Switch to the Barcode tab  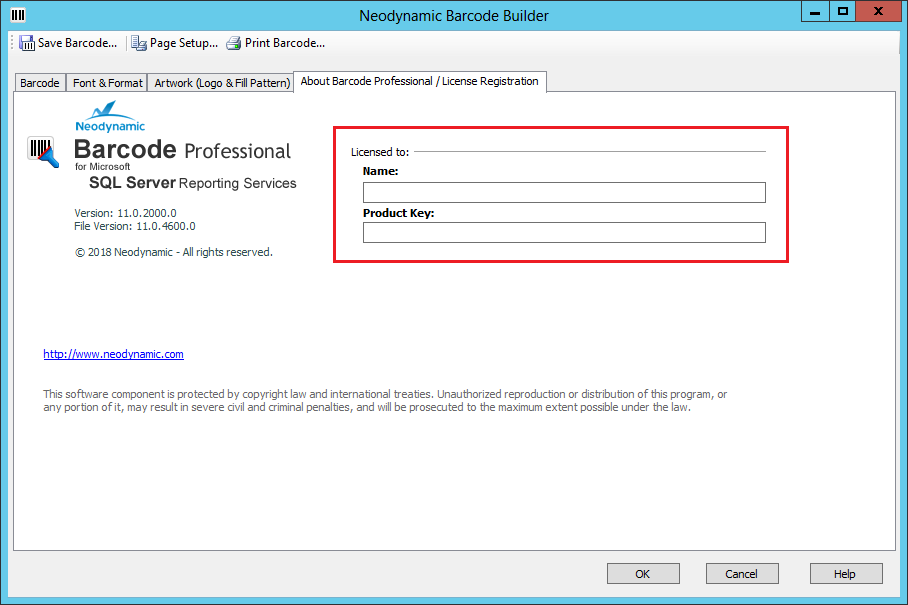[40, 83]
